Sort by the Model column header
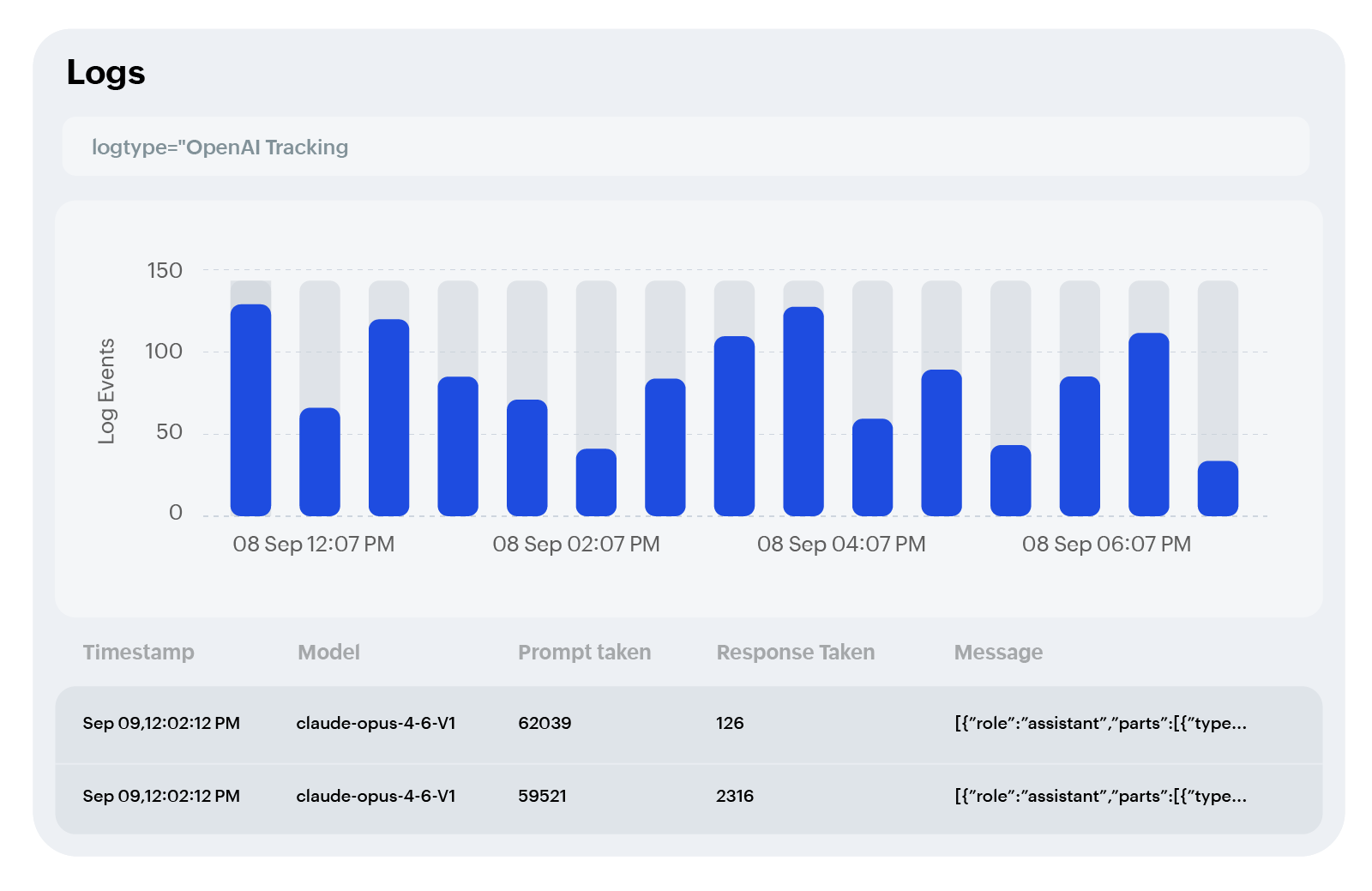Image resolution: width=1372 pixels, height=891 pixels. 328,653
